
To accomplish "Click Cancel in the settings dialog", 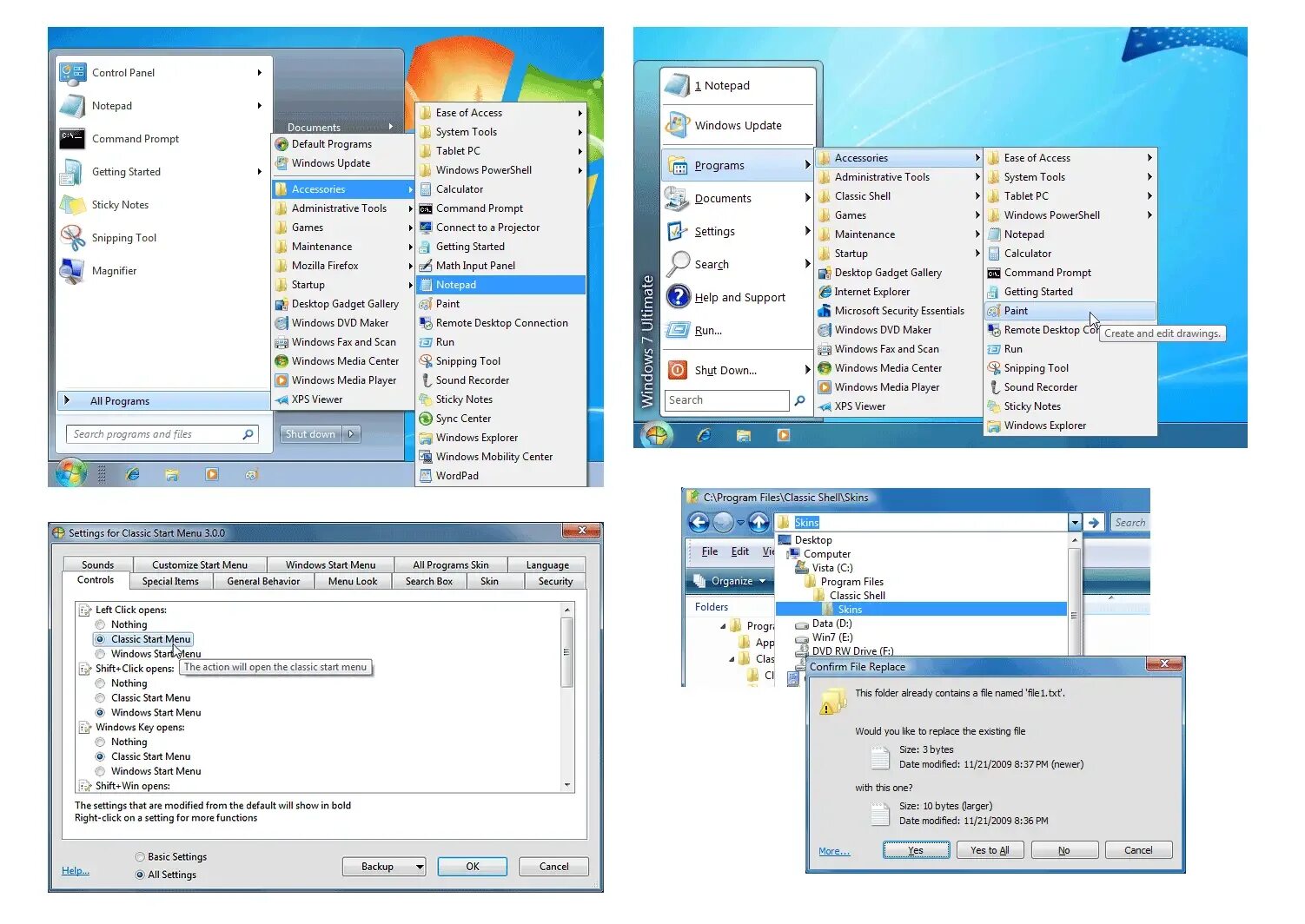I will click(554, 867).
